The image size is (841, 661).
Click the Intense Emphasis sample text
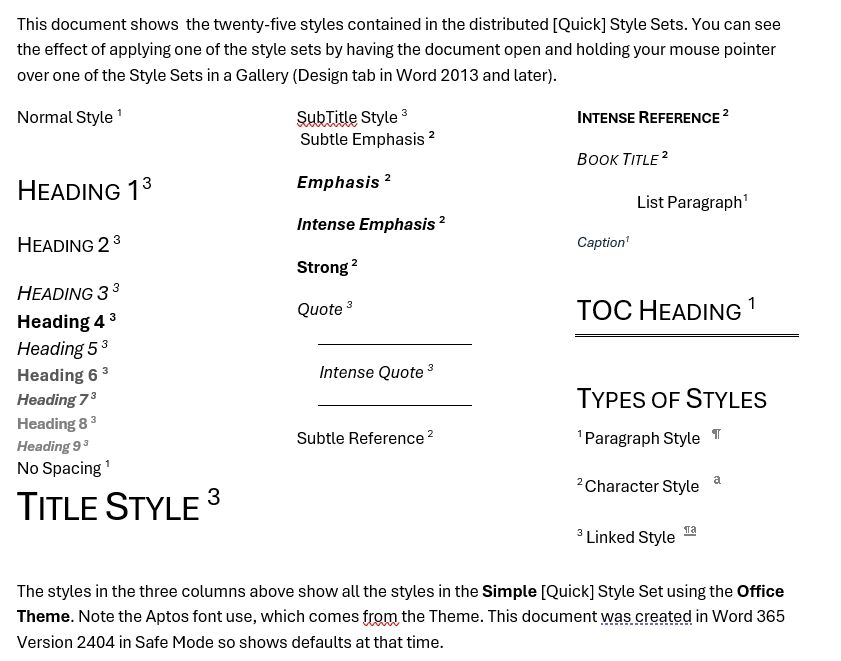pyautogui.click(x=365, y=225)
